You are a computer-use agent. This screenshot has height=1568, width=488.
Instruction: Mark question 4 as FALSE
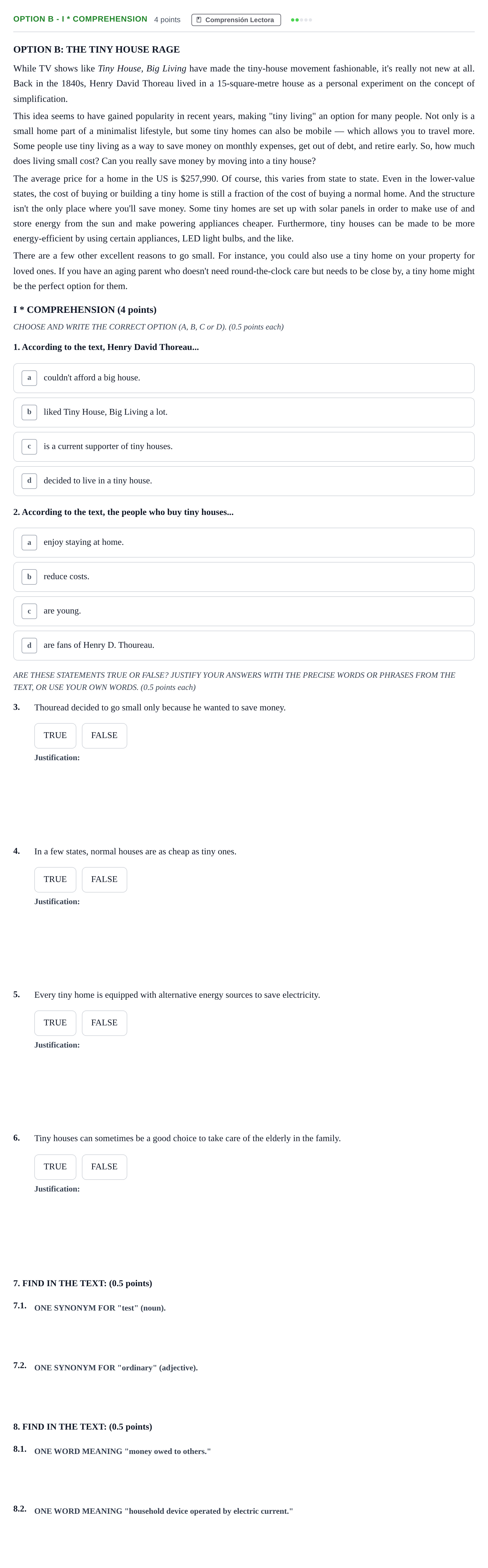click(x=105, y=880)
